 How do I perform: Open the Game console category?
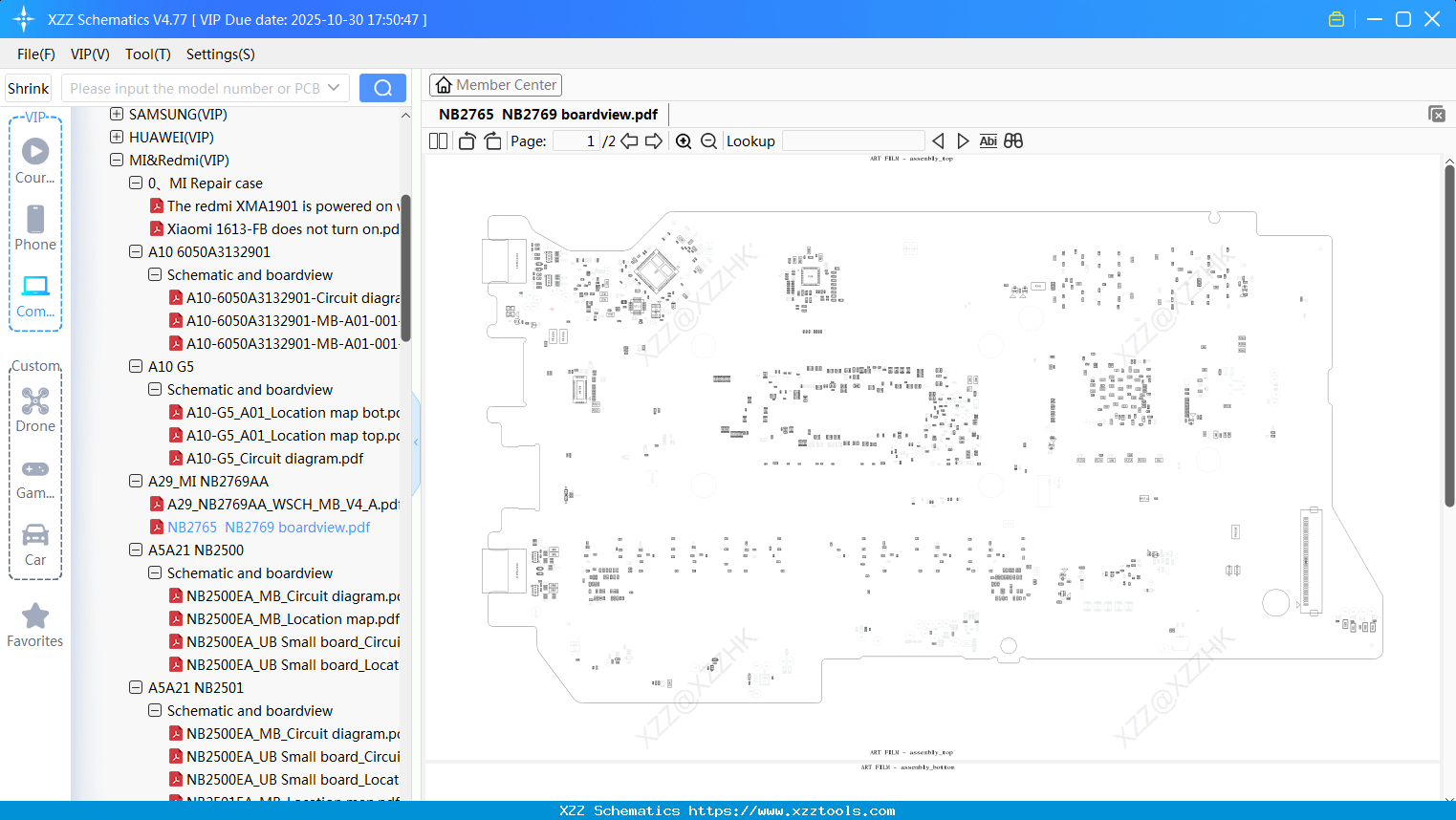click(35, 478)
